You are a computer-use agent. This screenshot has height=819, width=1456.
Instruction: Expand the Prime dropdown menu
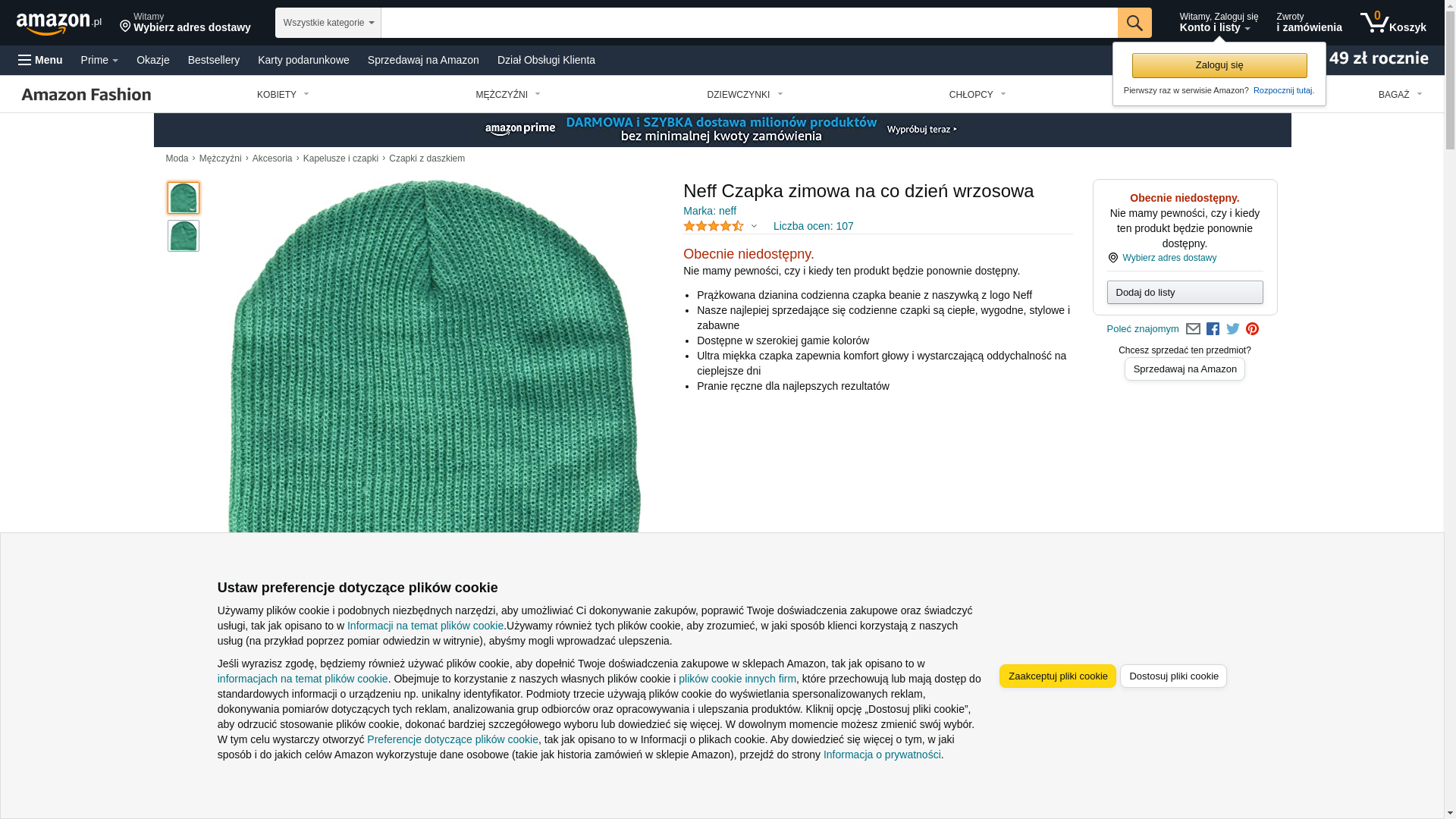pyautogui.click(x=99, y=60)
